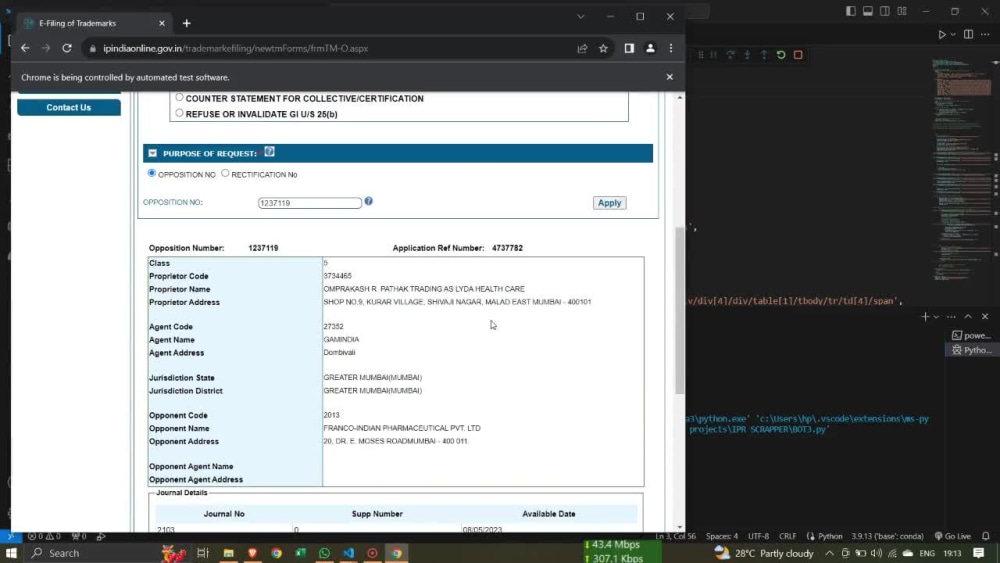The width and height of the screenshot is (1000, 563).
Task: Toggle VS Code primary sidebar layout icon
Action: pos(851,11)
